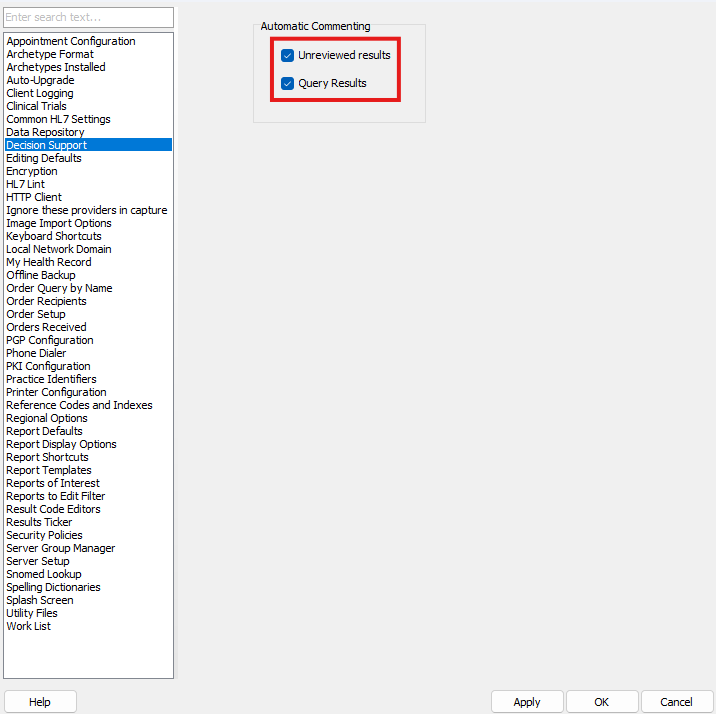The width and height of the screenshot is (716, 714).
Task: Select Common HL7 Settings
Action: point(58,119)
